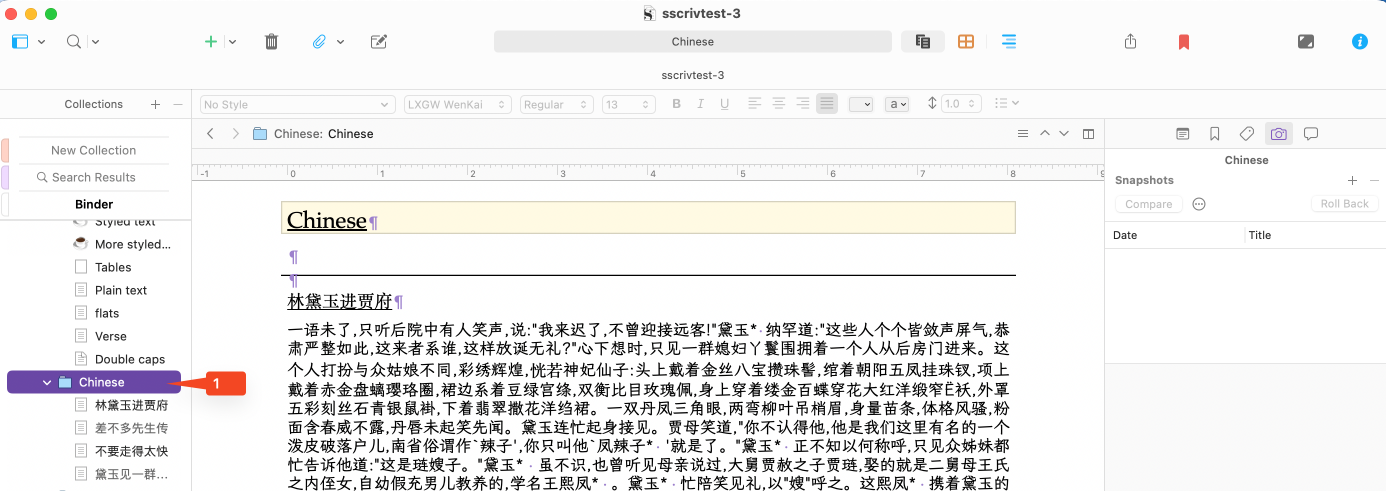The image size is (1386, 491).
Task: Select the Verse document in binder
Action: [111, 336]
